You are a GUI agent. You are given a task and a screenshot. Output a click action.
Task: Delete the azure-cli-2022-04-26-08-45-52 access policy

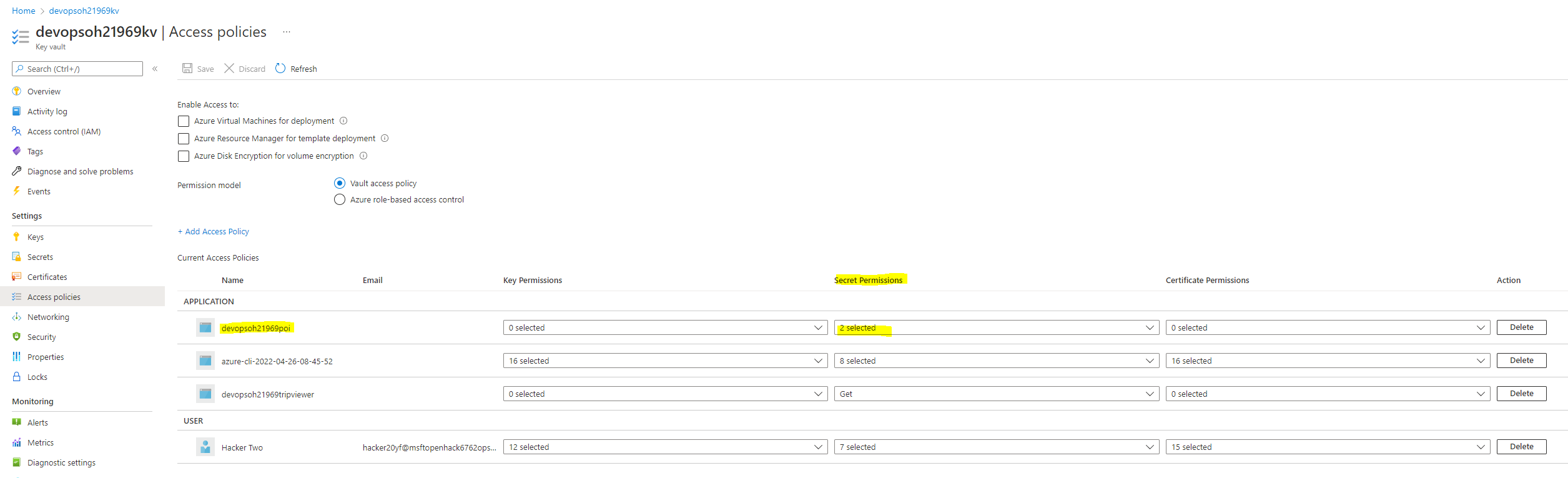tap(1521, 361)
